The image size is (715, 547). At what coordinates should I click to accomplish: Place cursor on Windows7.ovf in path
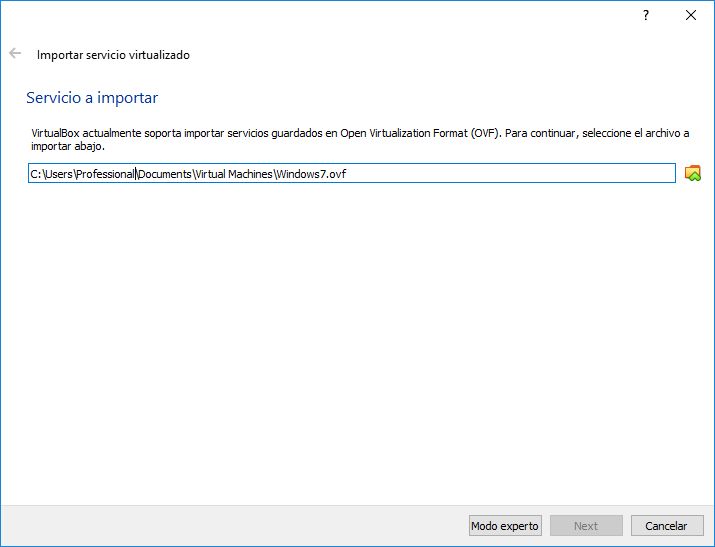[311, 174]
